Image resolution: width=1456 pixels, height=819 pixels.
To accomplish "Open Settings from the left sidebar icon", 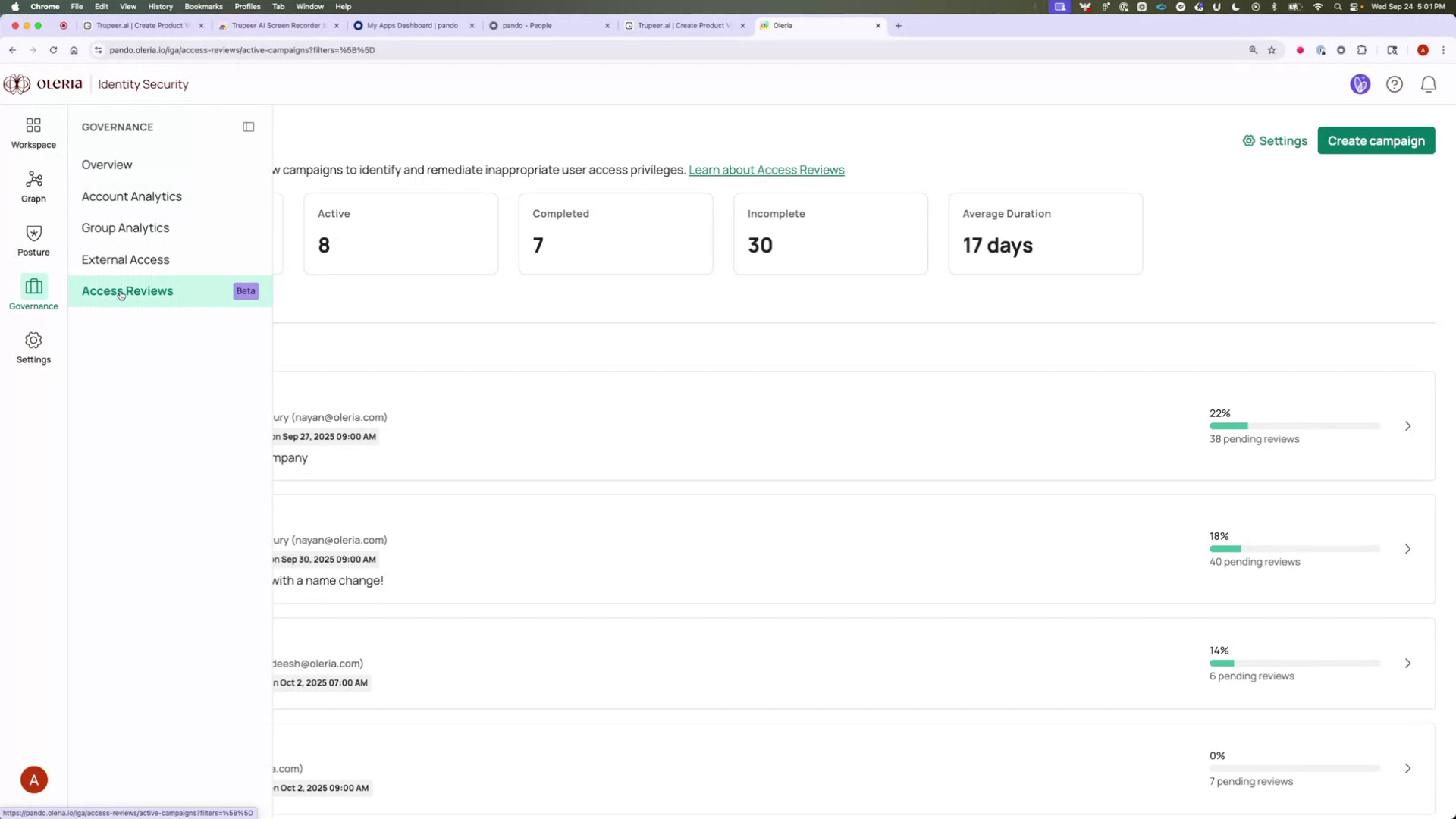I will [x=33, y=347].
